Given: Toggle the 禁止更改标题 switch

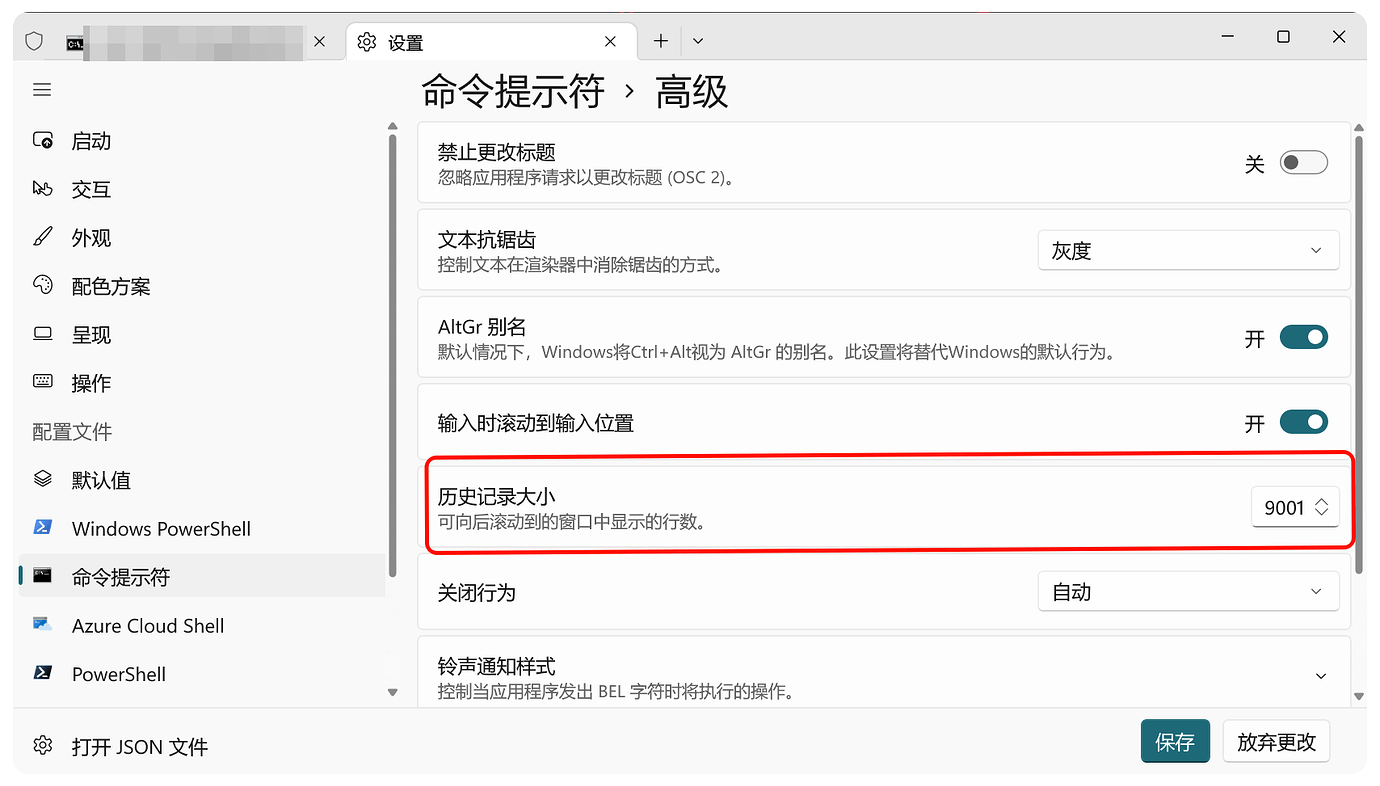Looking at the screenshot, I should point(1304,163).
